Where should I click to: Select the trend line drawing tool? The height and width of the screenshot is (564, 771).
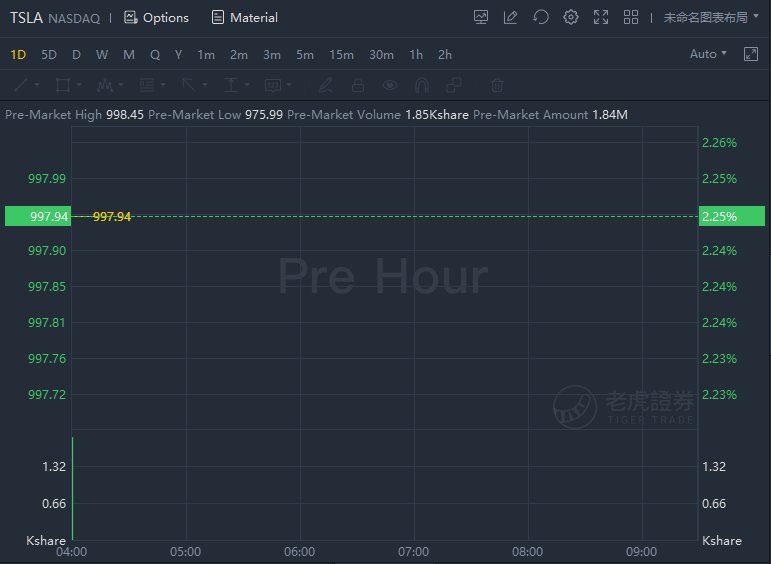[21, 85]
